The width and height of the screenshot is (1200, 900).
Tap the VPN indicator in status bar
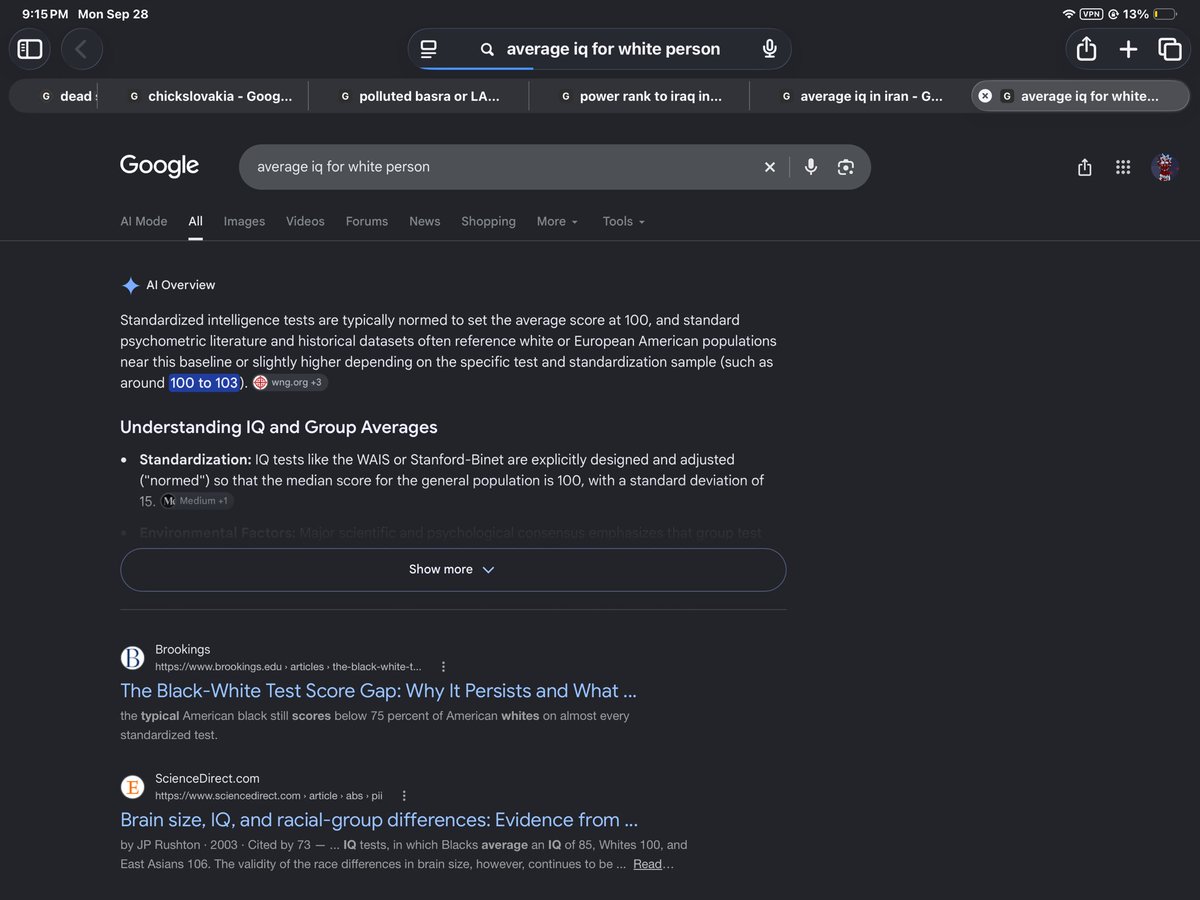pyautogui.click(x=1091, y=14)
